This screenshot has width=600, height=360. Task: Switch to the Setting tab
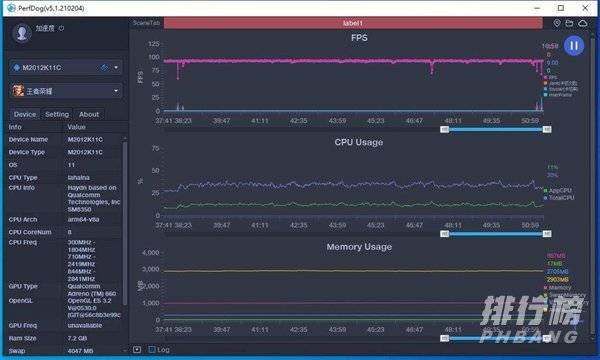point(57,114)
